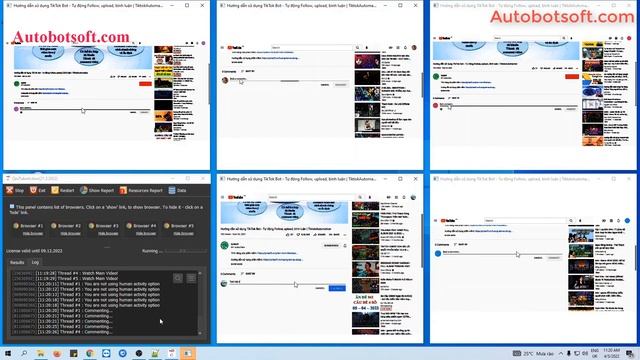Click Cancel beside the blue Comment button
The width and height of the screenshot is (640, 360).
(320, 288)
